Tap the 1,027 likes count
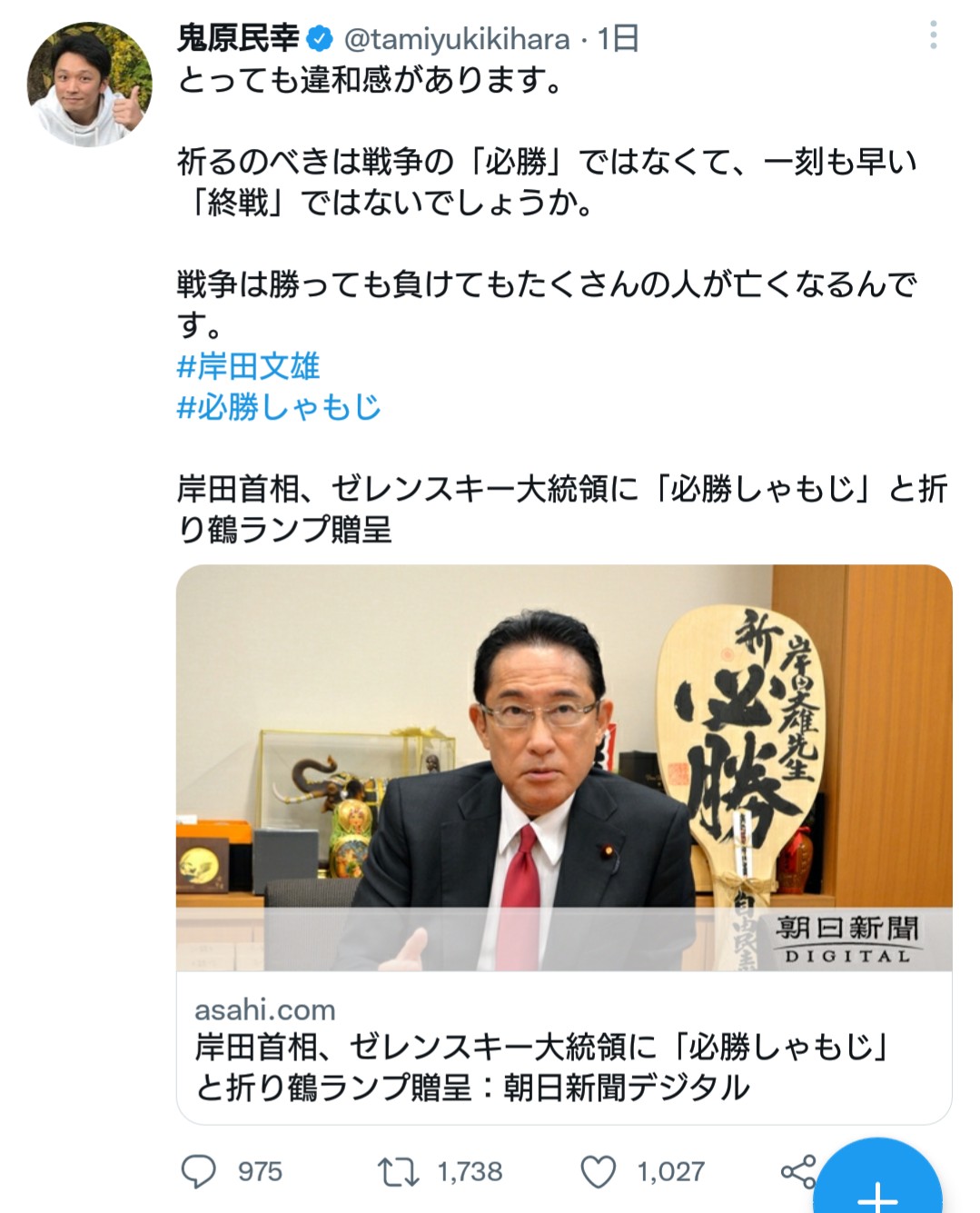 pyautogui.click(x=670, y=1171)
